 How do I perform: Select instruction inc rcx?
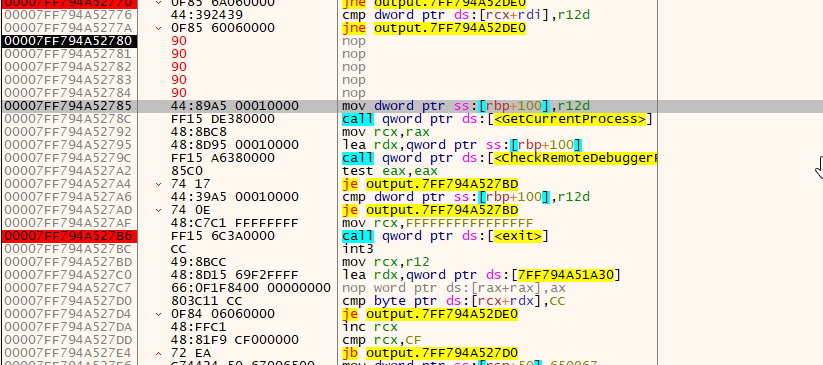pos(370,327)
